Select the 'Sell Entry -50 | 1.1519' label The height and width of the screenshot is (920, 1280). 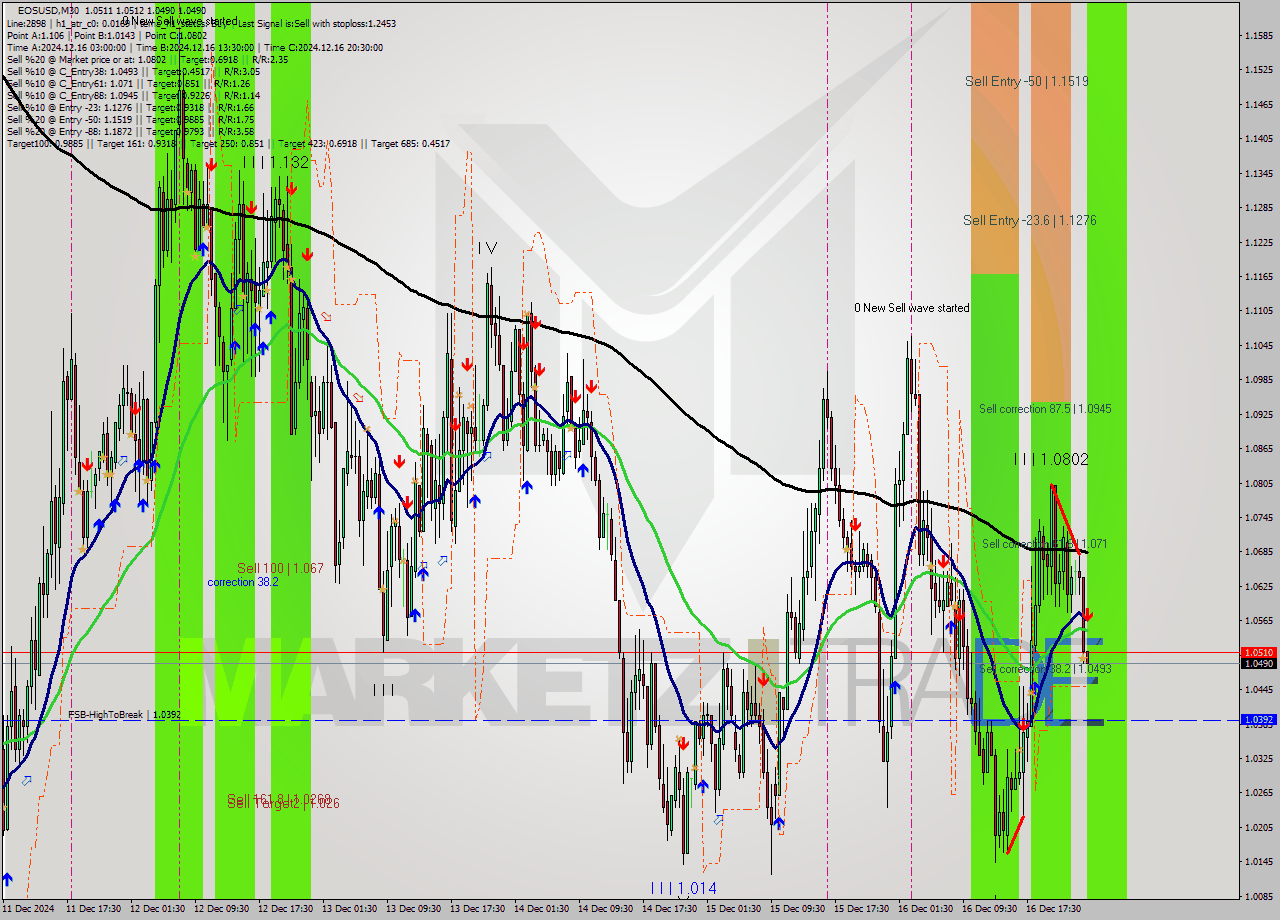pyautogui.click(x=1027, y=81)
